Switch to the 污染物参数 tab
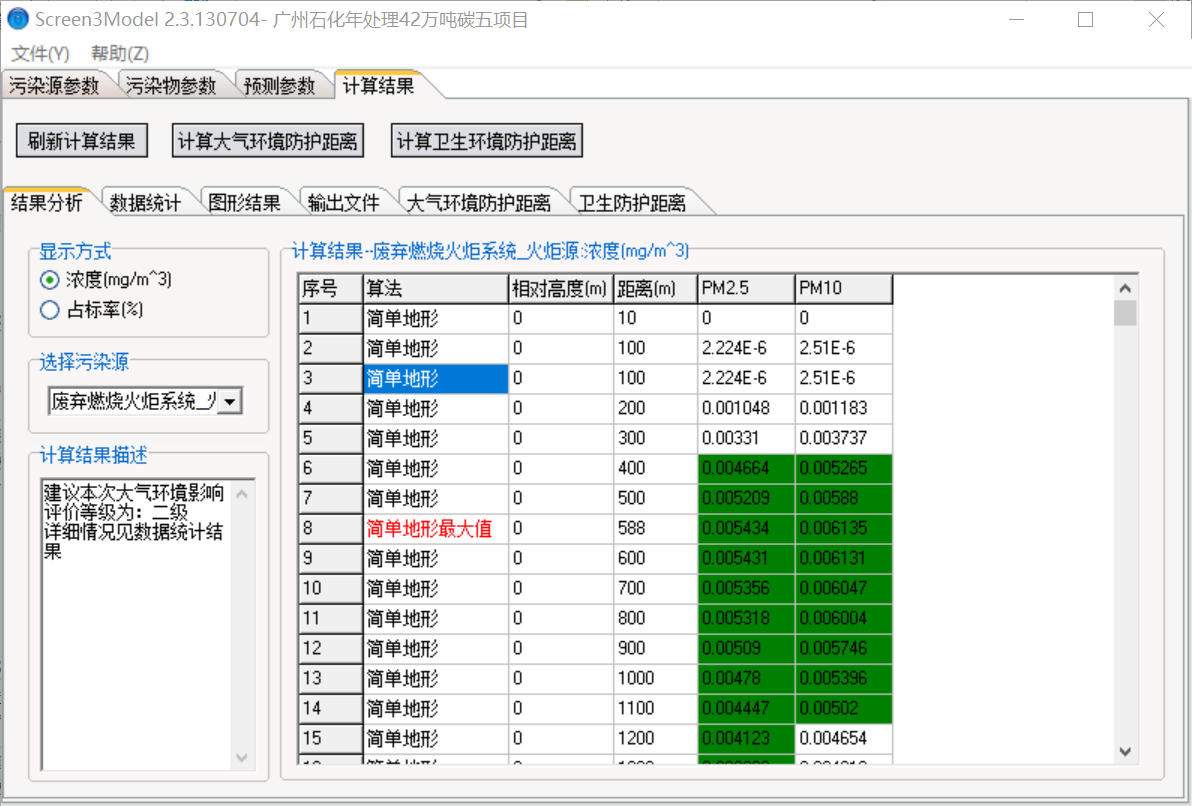The height and width of the screenshot is (806, 1192). pos(172,85)
